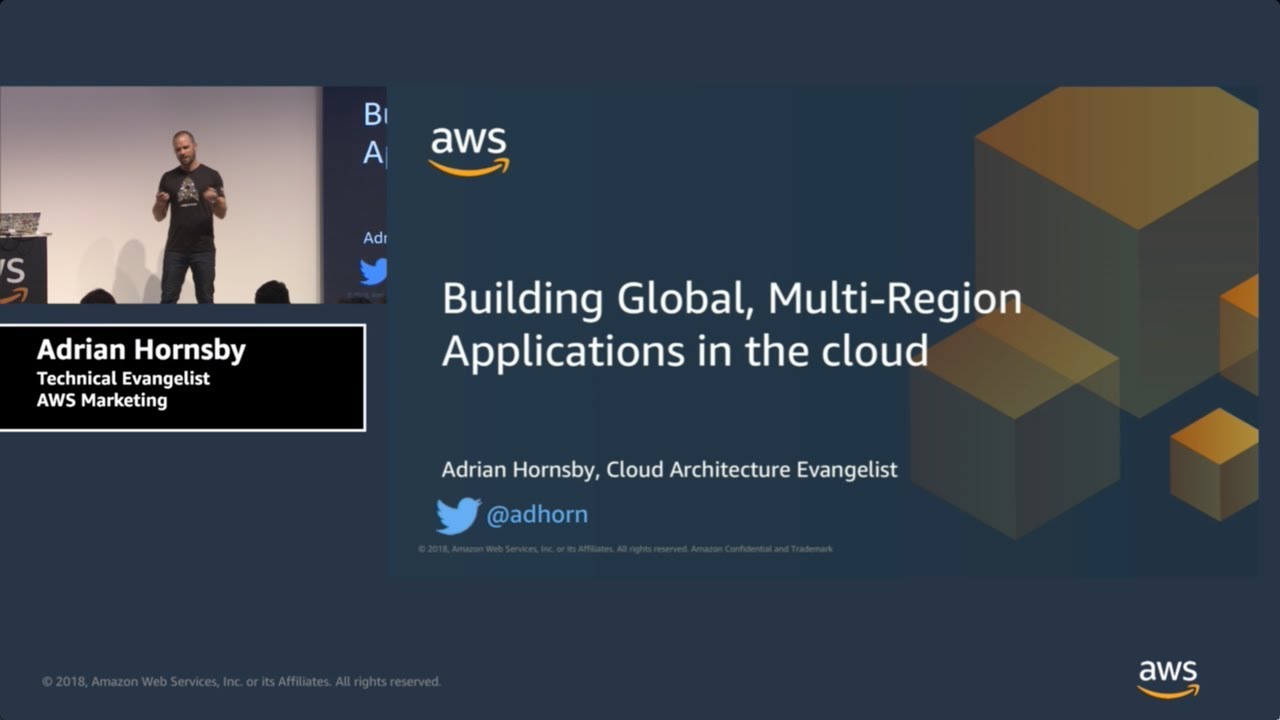
Task: Click the 'Adrian Hornsby' name caption
Action: (141, 351)
